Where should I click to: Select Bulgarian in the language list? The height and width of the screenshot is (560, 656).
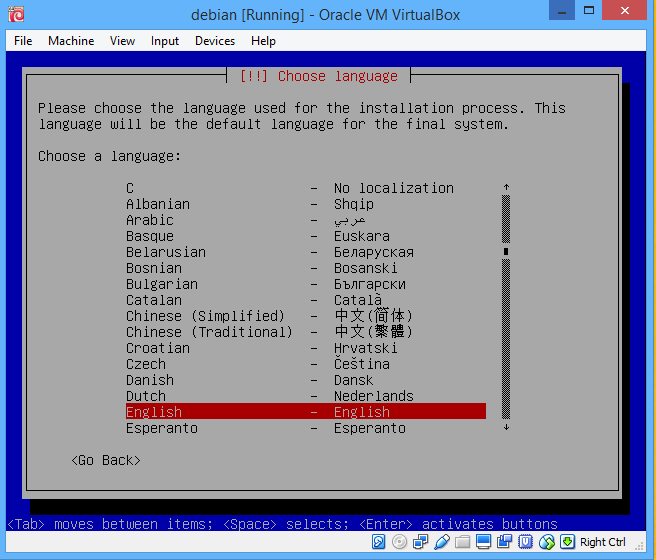(306, 284)
